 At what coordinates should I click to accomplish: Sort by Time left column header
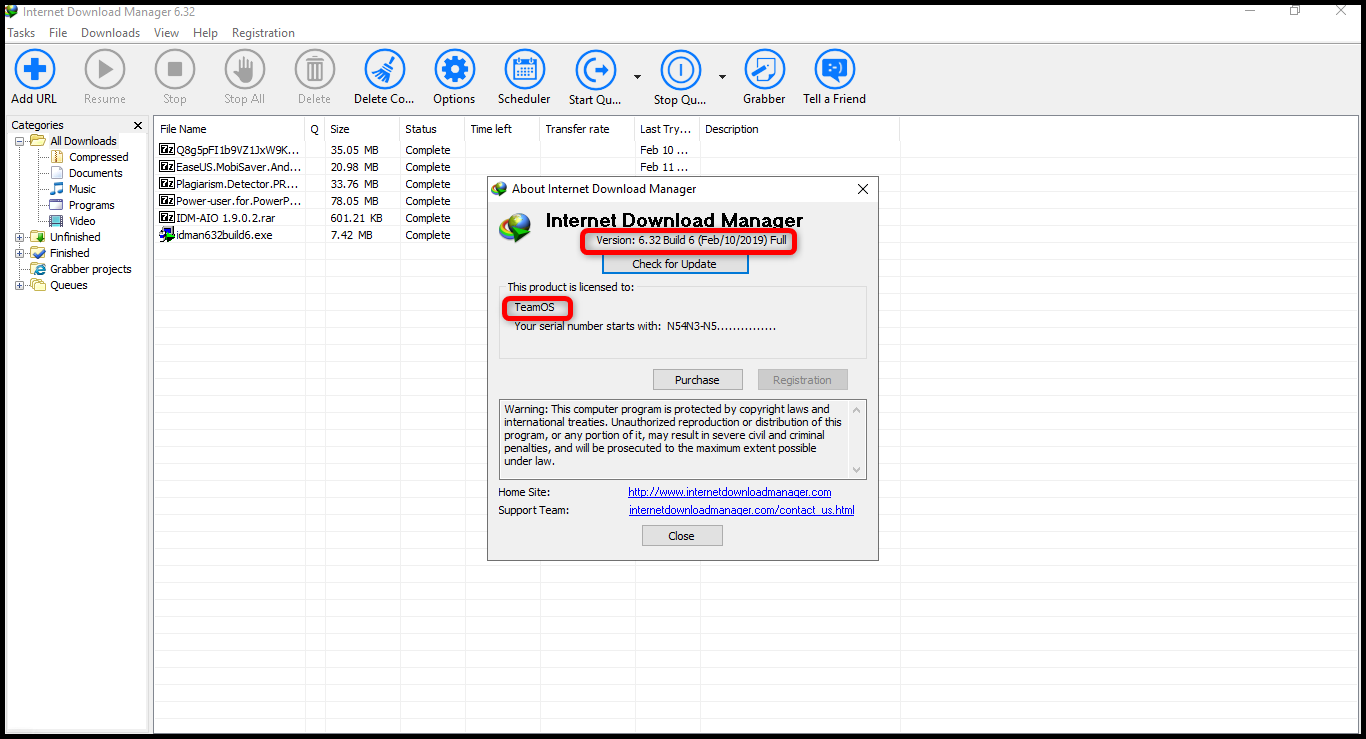(502, 129)
